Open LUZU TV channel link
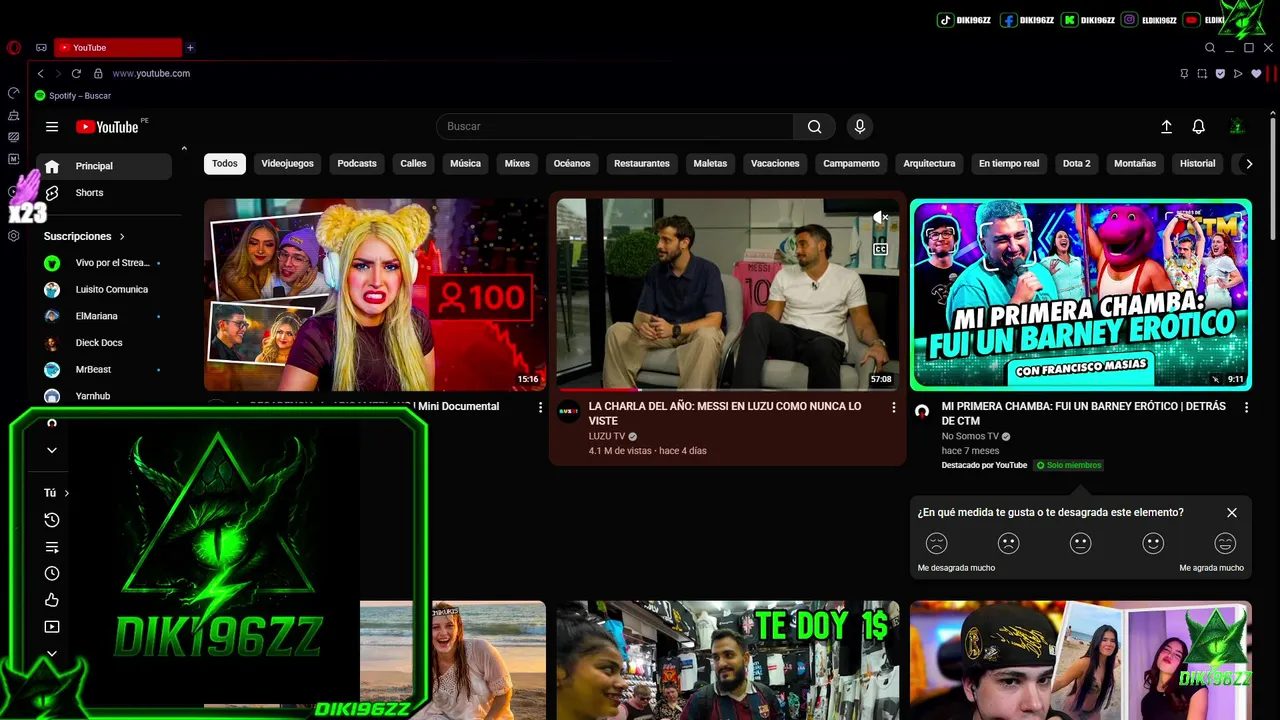Image resolution: width=1280 pixels, height=720 pixels. click(607, 437)
